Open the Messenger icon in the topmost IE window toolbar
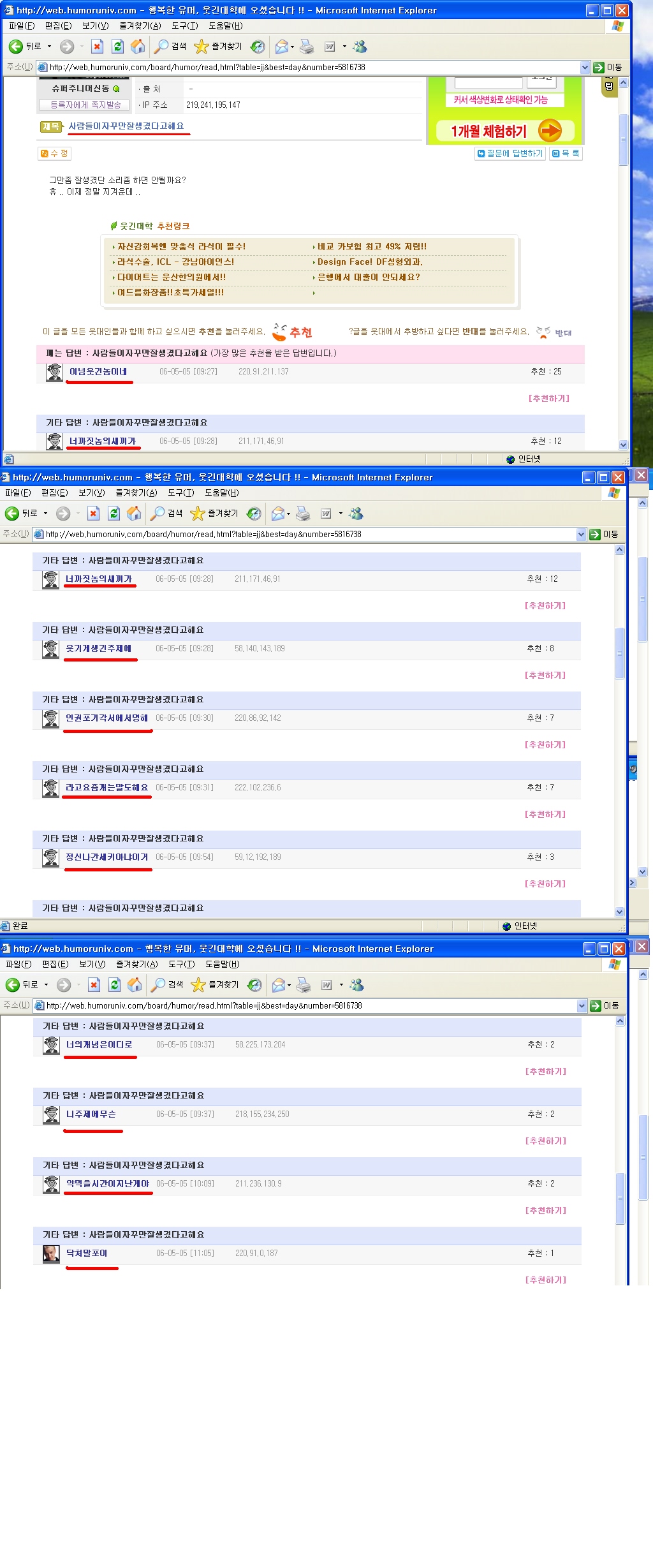The image size is (653, 1568). (360, 47)
